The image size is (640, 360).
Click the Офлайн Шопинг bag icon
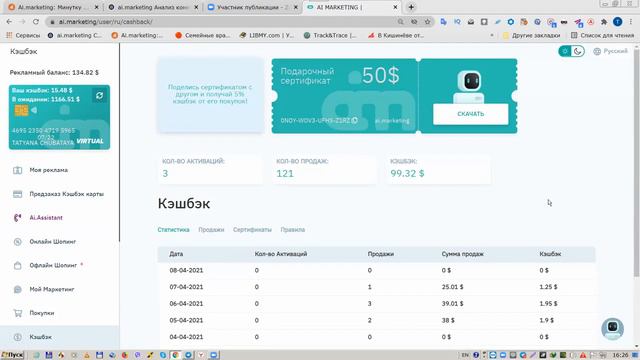click(18, 266)
